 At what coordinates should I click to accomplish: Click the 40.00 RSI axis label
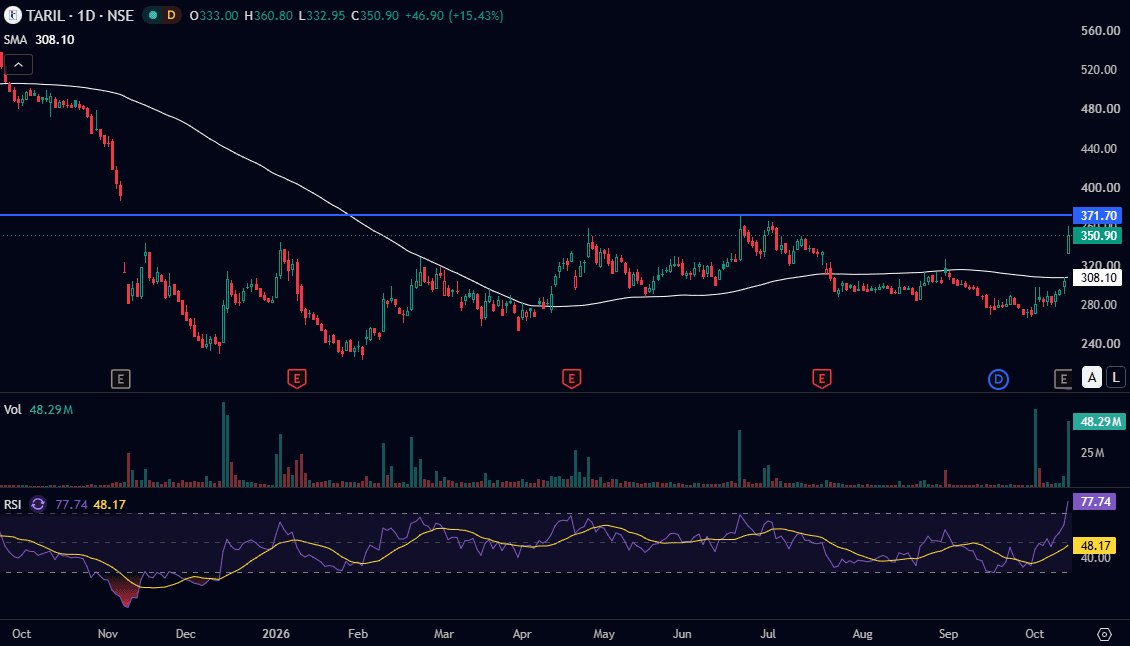pos(1096,558)
